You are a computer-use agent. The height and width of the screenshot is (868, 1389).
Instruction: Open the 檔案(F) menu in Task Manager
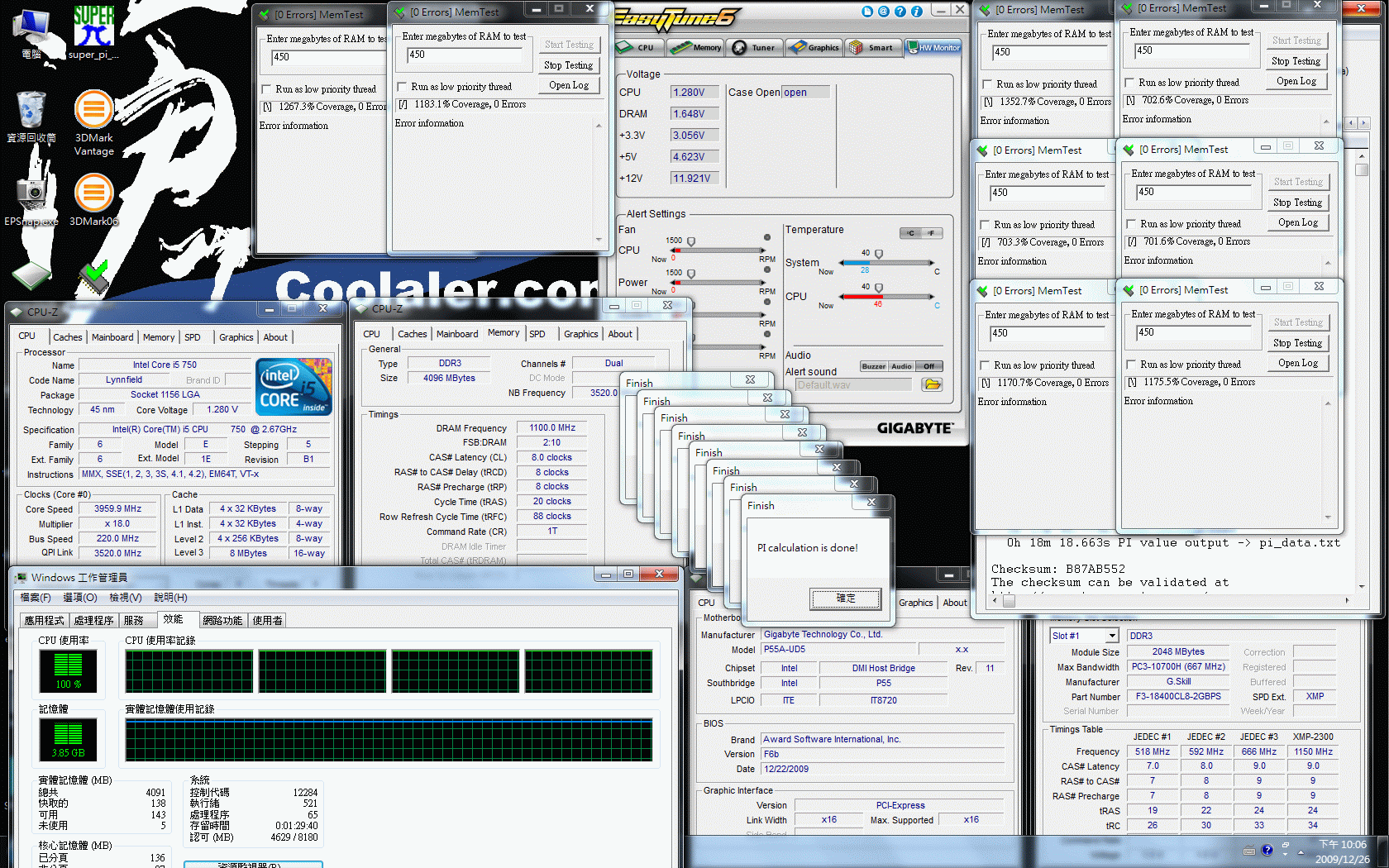[36, 597]
